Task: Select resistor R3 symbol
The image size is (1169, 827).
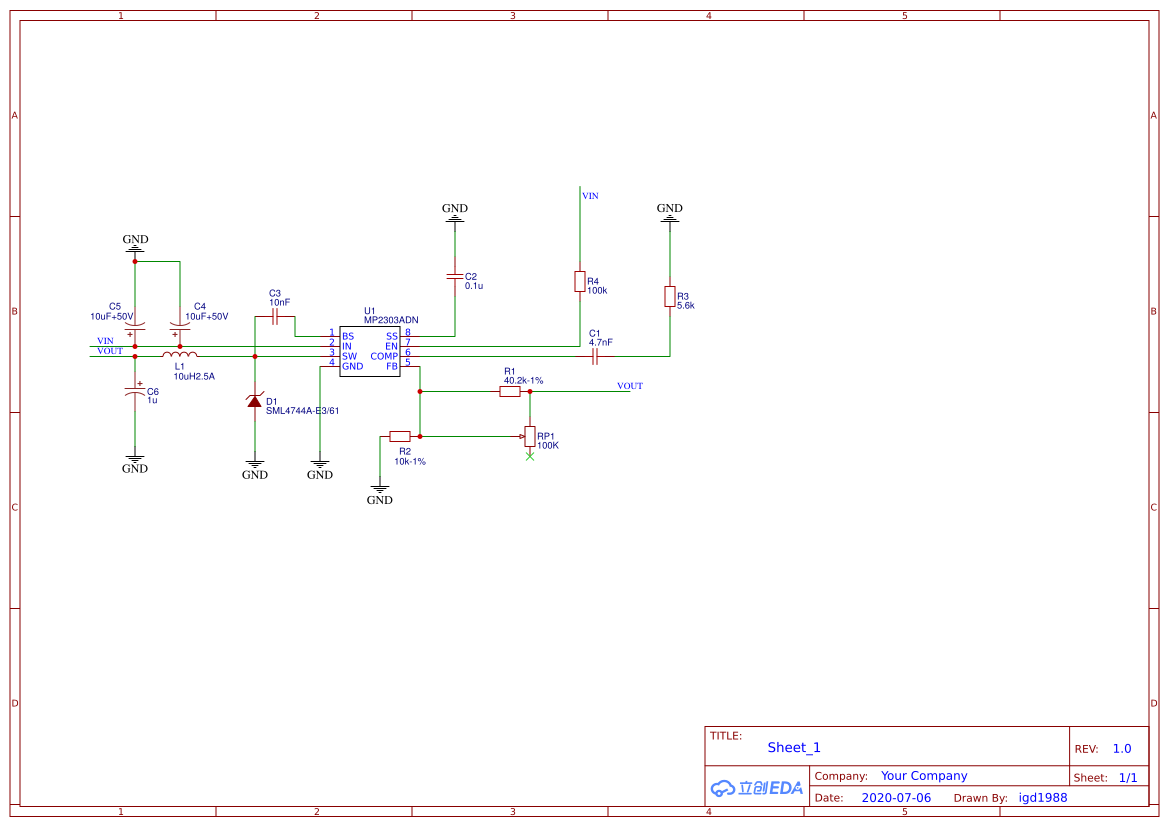Action: click(x=670, y=297)
